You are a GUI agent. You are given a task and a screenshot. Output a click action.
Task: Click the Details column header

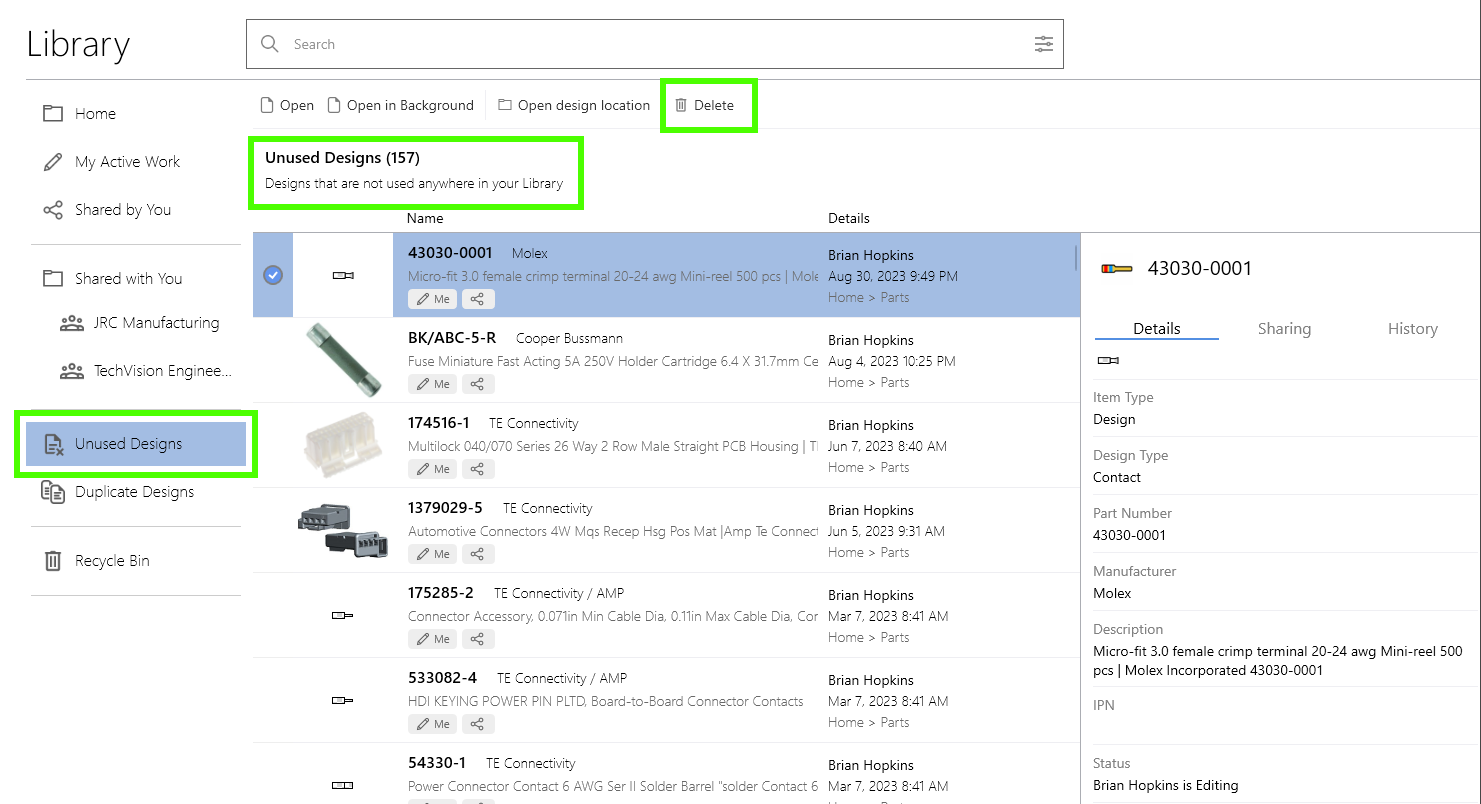(x=849, y=218)
